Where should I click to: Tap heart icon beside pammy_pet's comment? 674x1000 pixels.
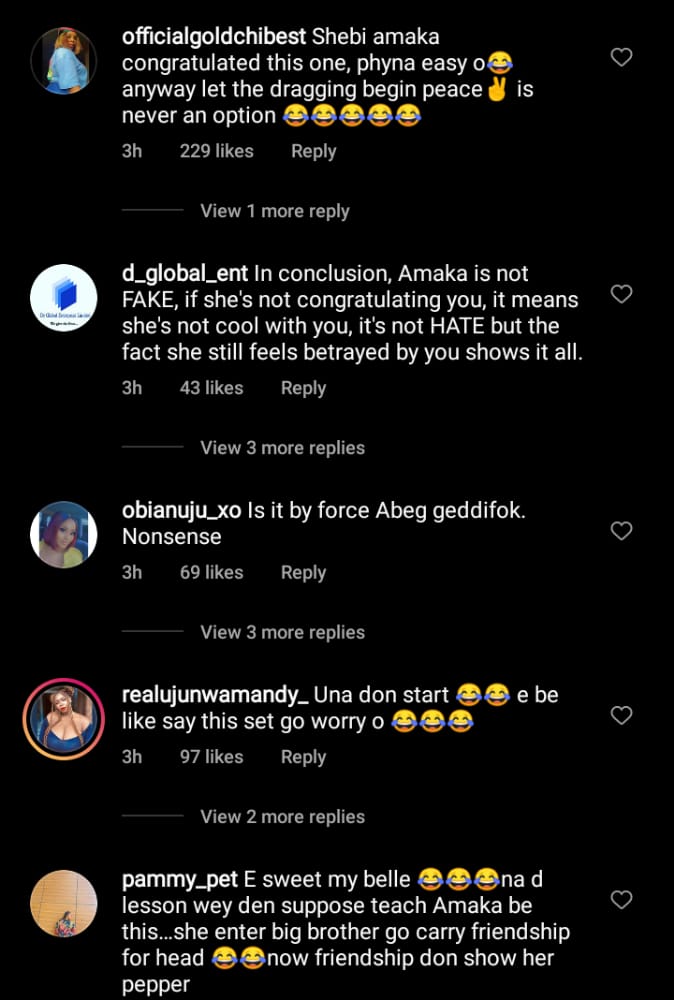621,900
